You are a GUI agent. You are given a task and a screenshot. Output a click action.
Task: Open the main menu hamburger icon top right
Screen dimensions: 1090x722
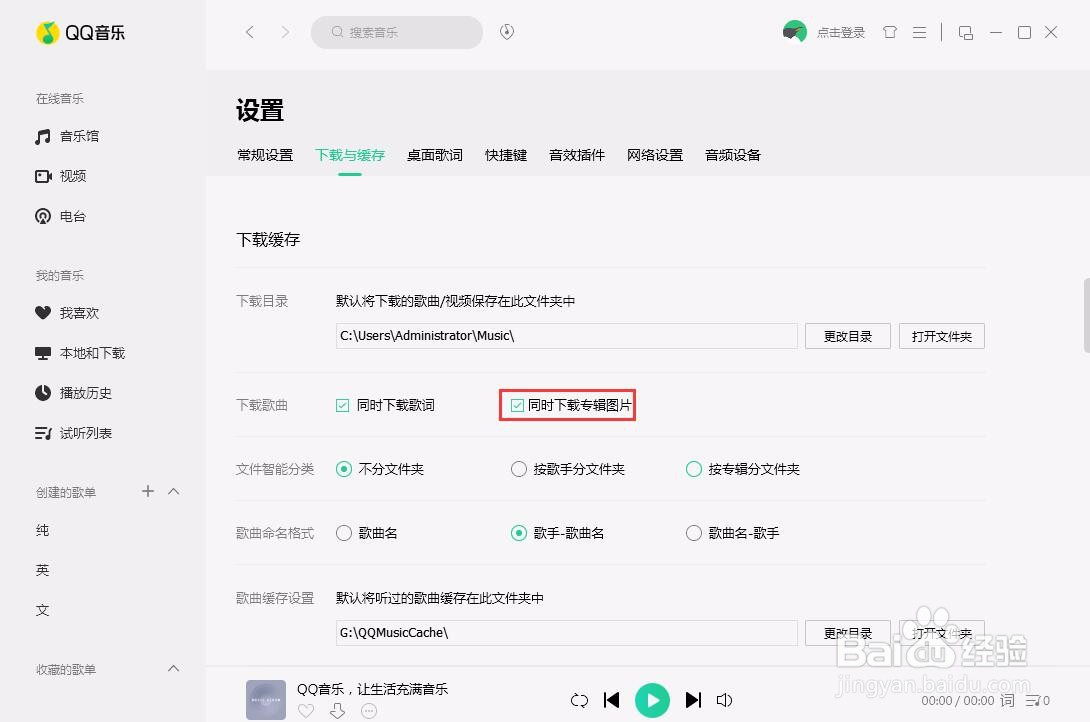[x=919, y=32]
